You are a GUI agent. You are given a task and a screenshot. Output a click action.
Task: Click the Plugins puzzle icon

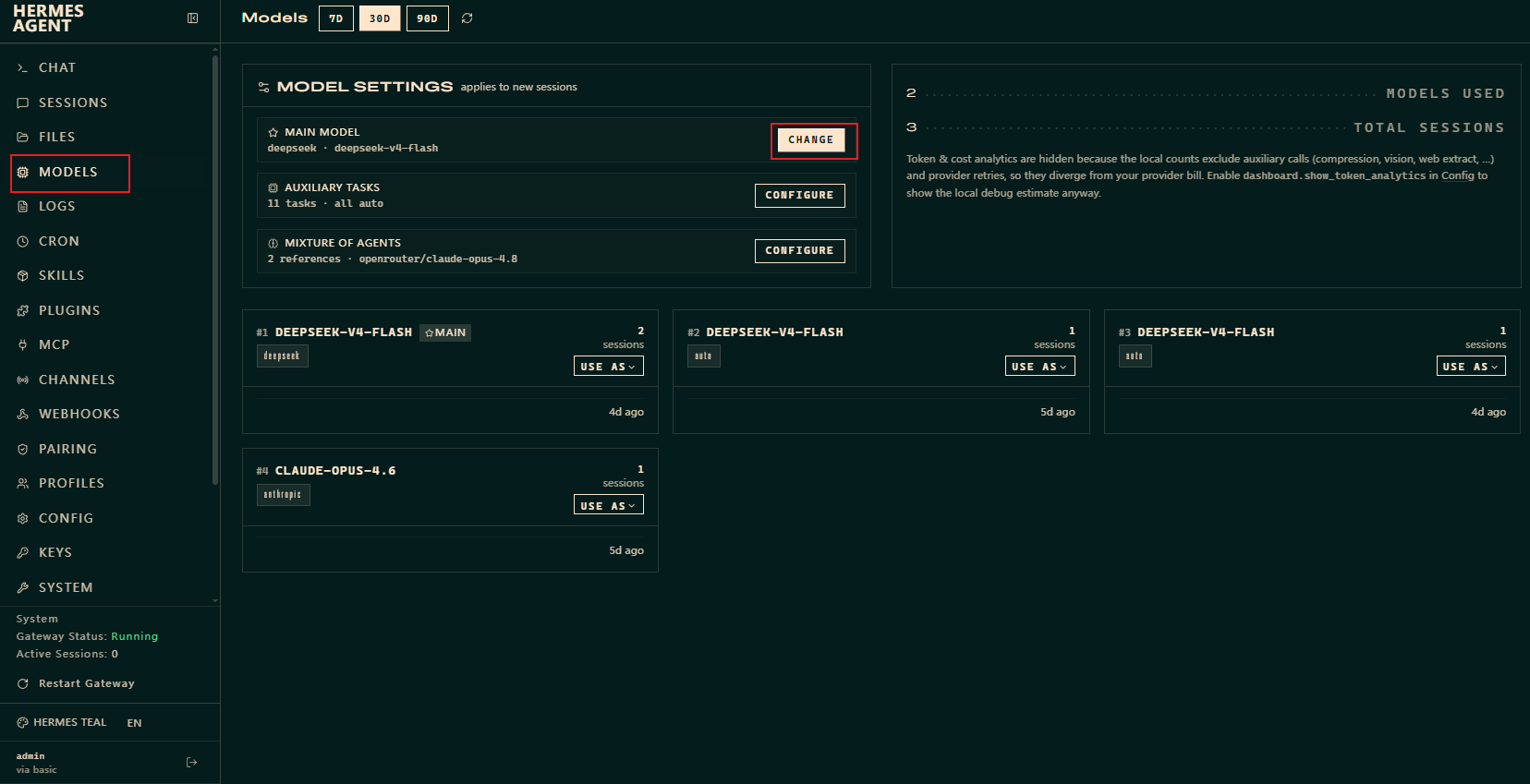23,310
